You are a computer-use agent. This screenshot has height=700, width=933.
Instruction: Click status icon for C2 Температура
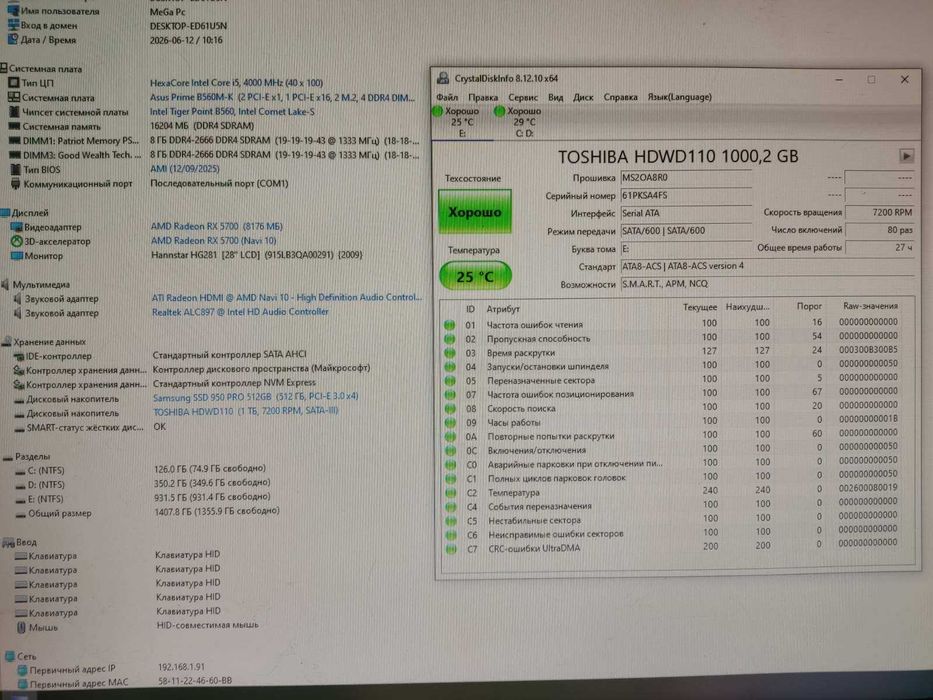pos(451,493)
